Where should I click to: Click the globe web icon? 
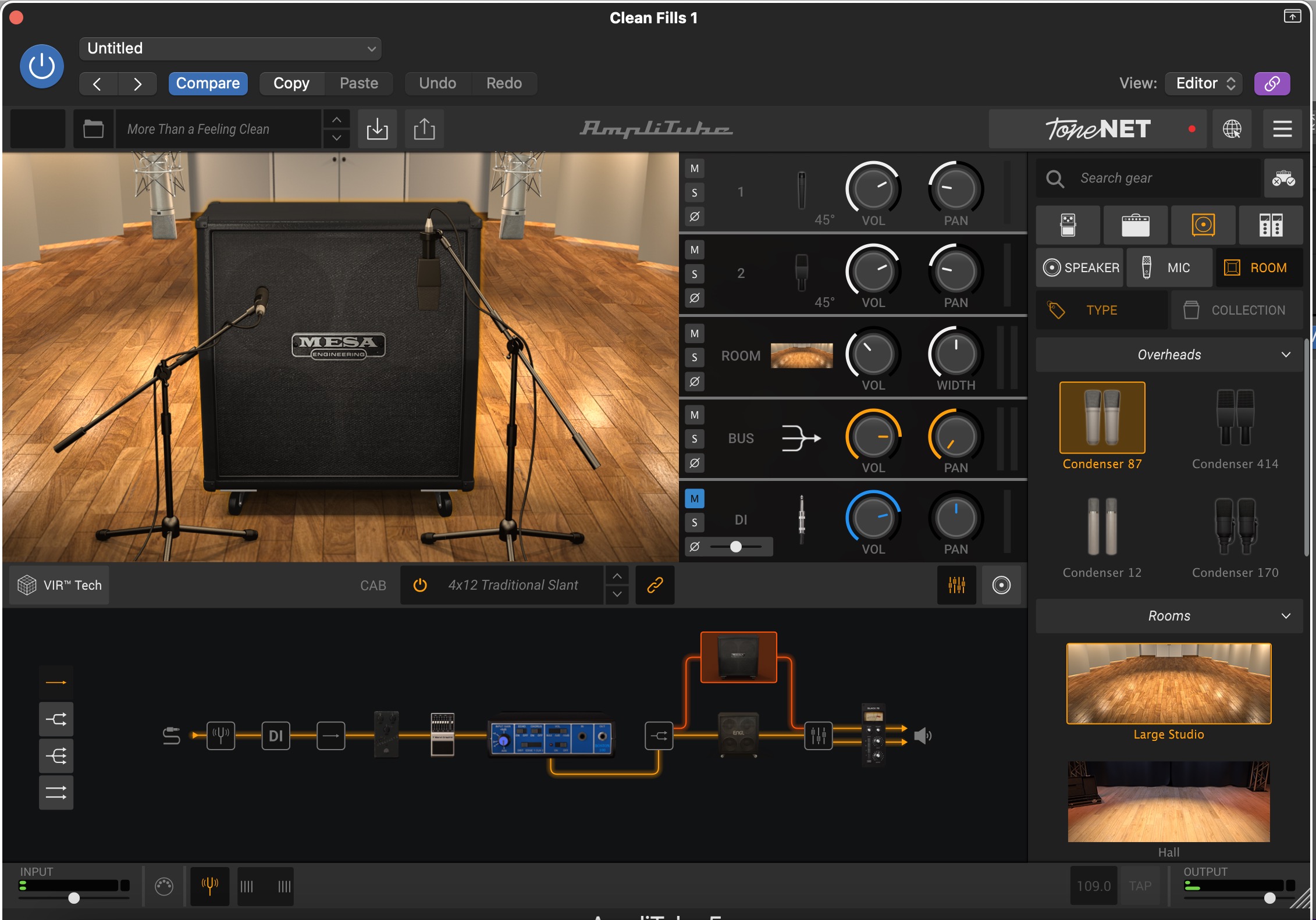pyautogui.click(x=1232, y=129)
